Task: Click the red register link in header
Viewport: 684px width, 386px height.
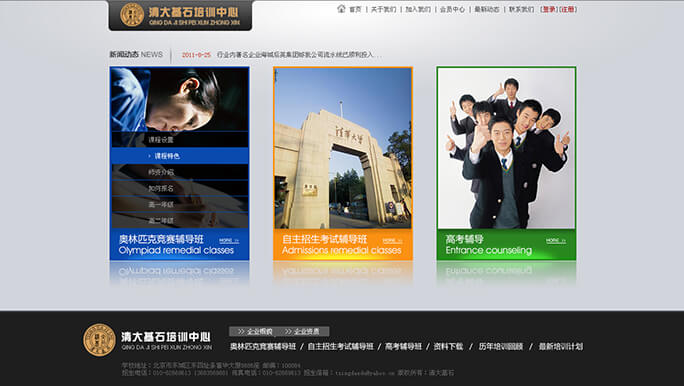Action: pos(568,9)
